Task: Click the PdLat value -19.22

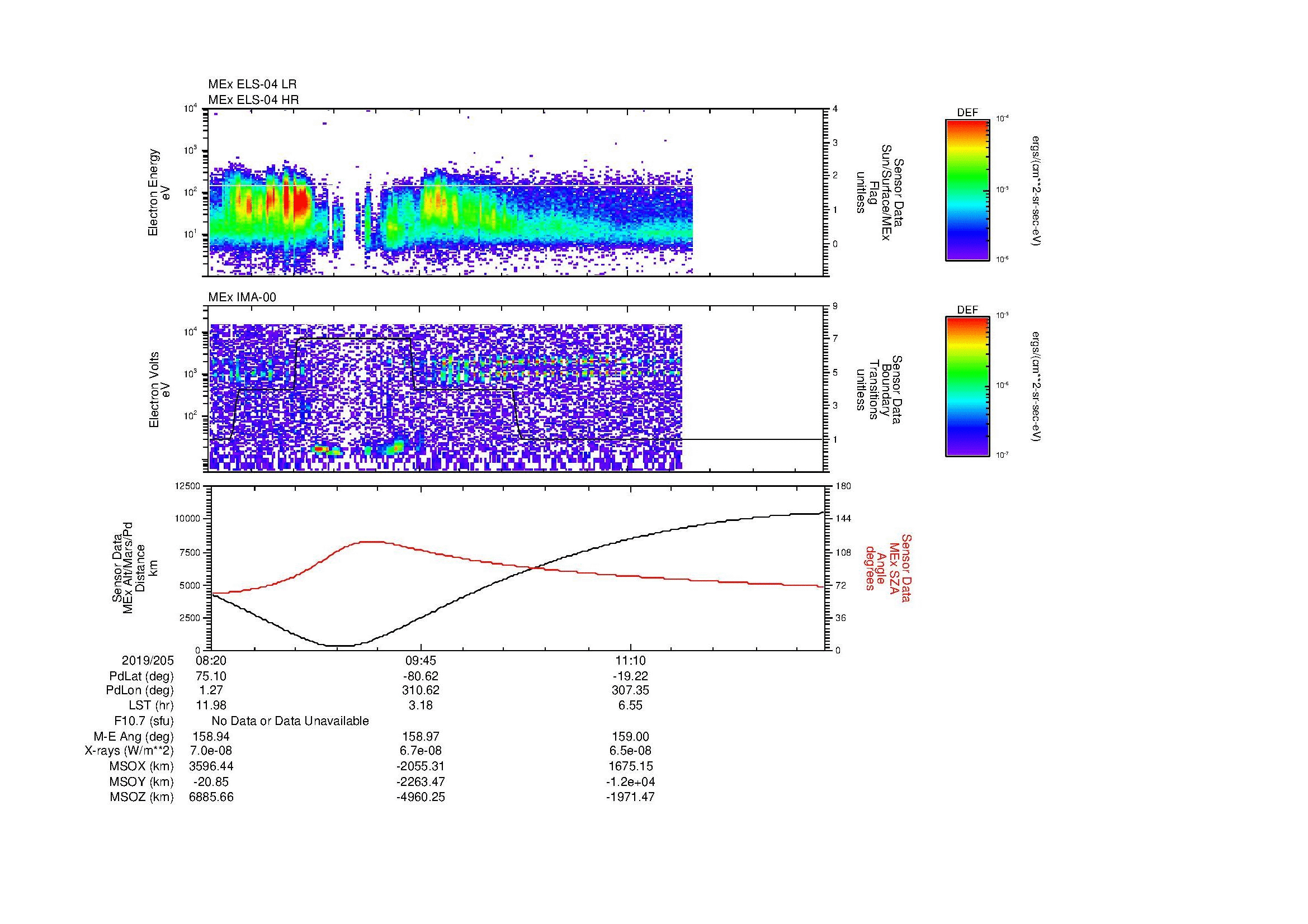Action: (630, 676)
